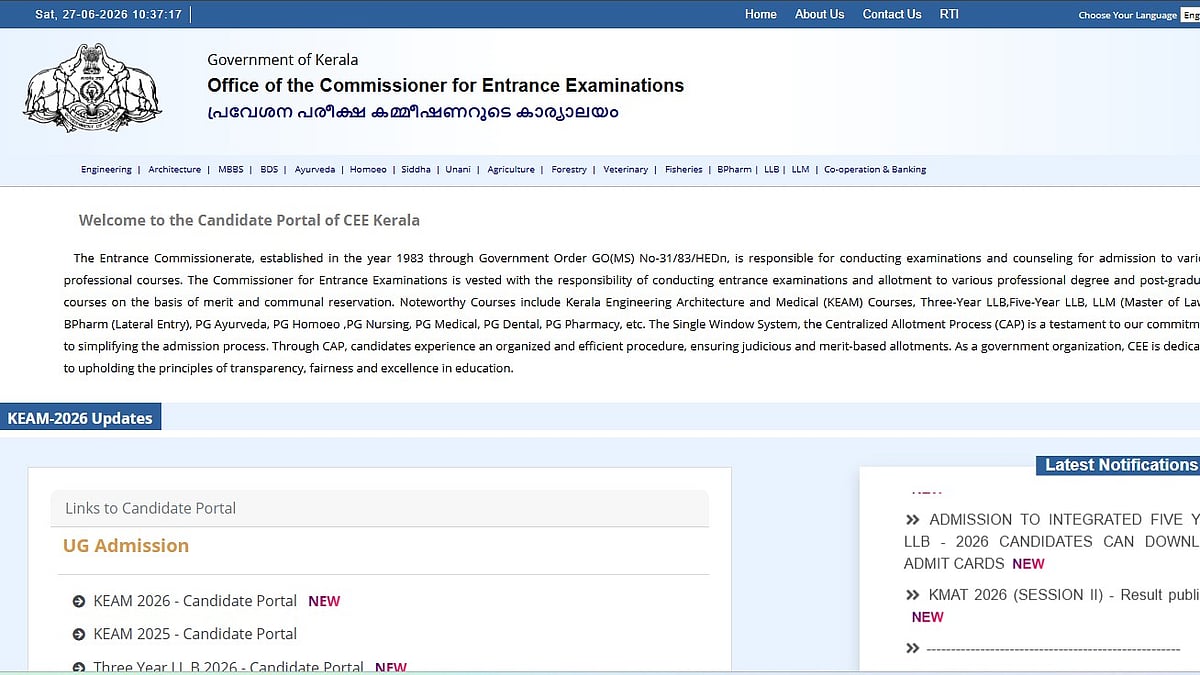This screenshot has height=675, width=1200.
Task: Select the LLB course link
Action: point(771,170)
